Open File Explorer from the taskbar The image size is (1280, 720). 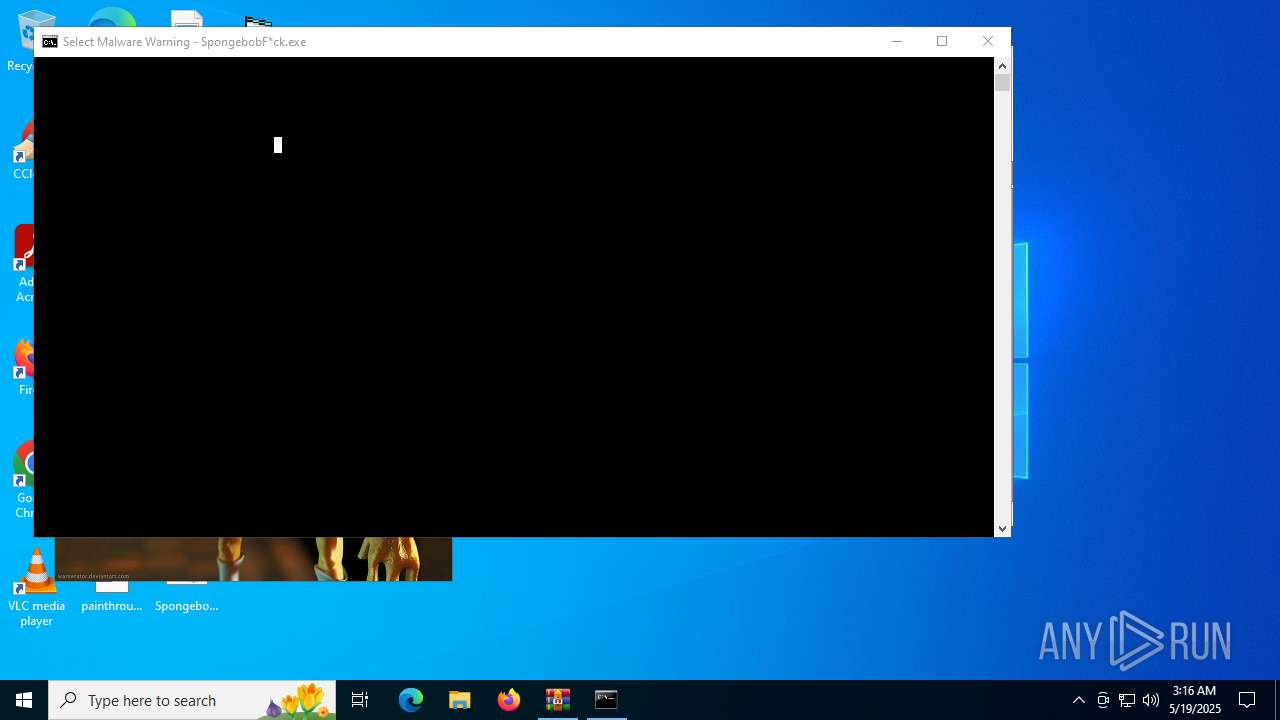[x=460, y=700]
